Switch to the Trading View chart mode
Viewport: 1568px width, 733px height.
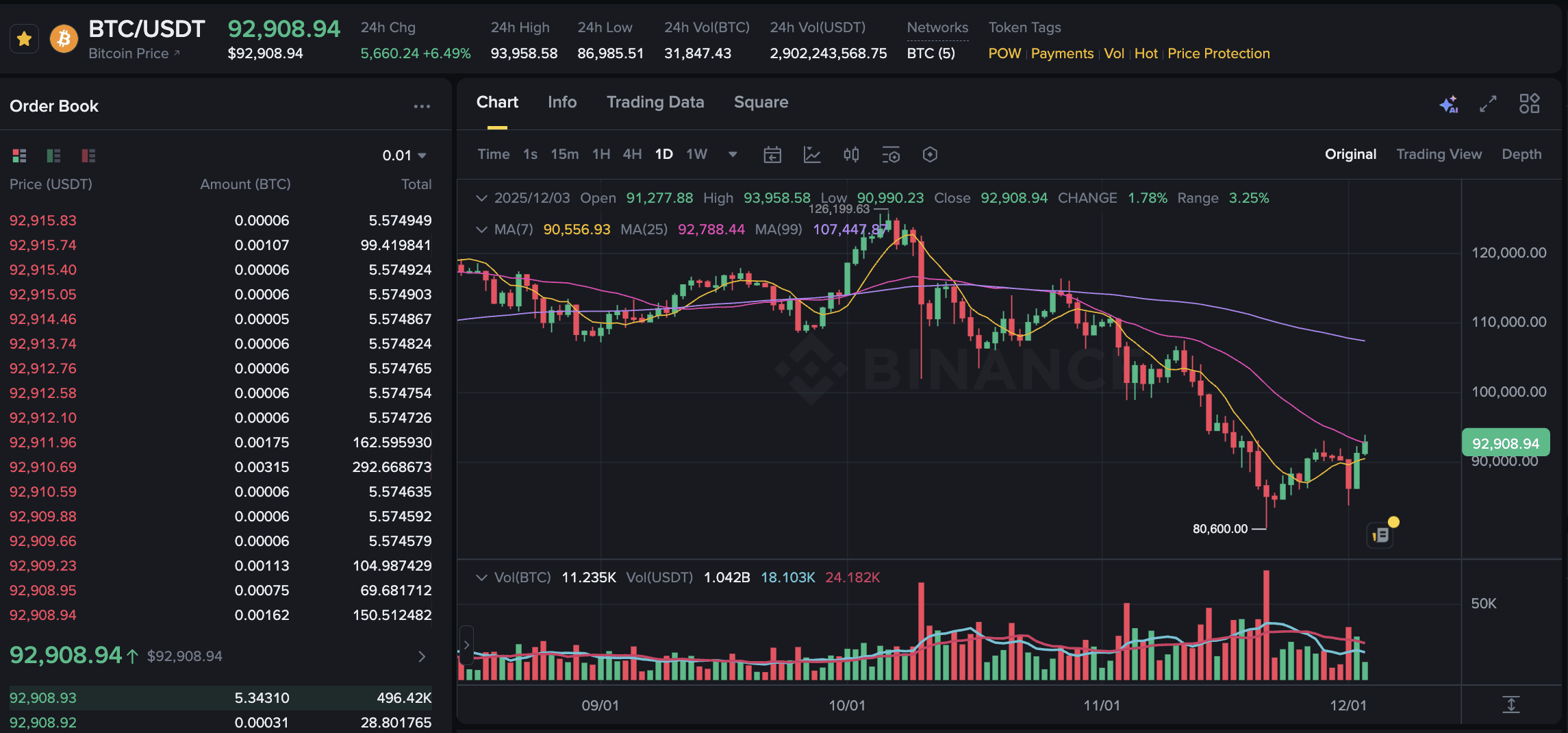(1439, 154)
